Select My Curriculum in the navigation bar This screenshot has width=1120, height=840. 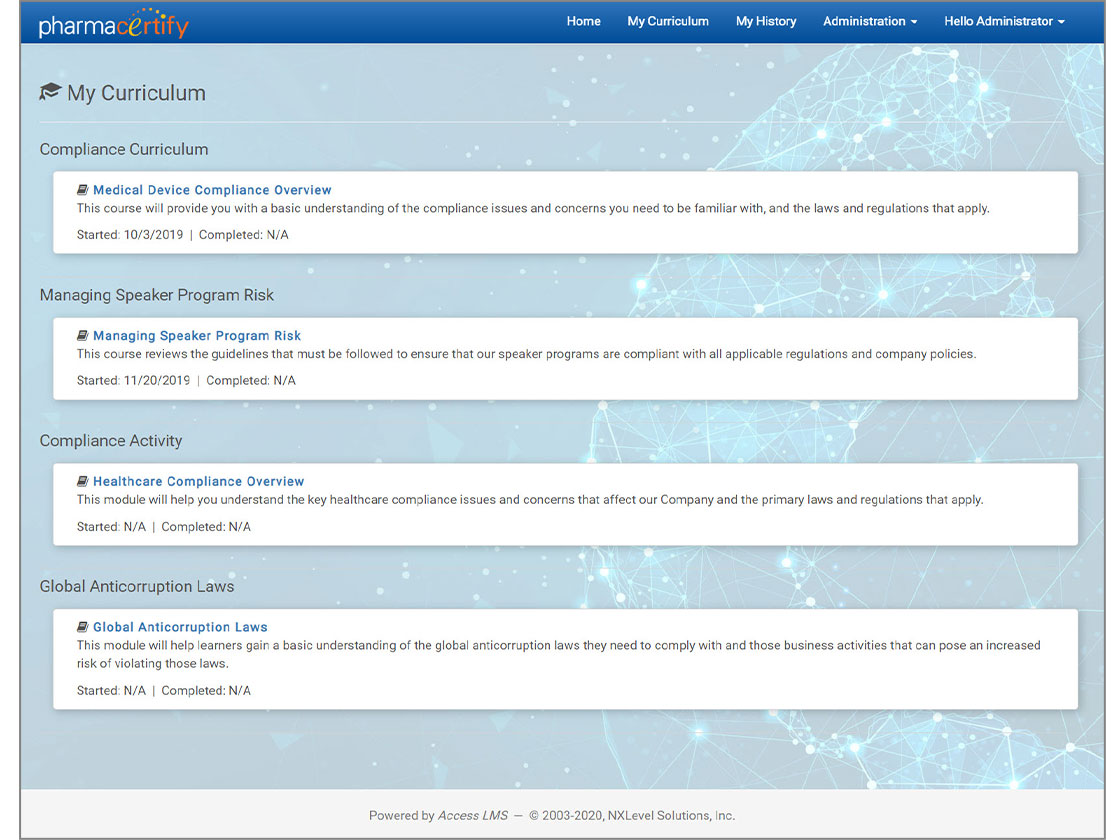667,21
